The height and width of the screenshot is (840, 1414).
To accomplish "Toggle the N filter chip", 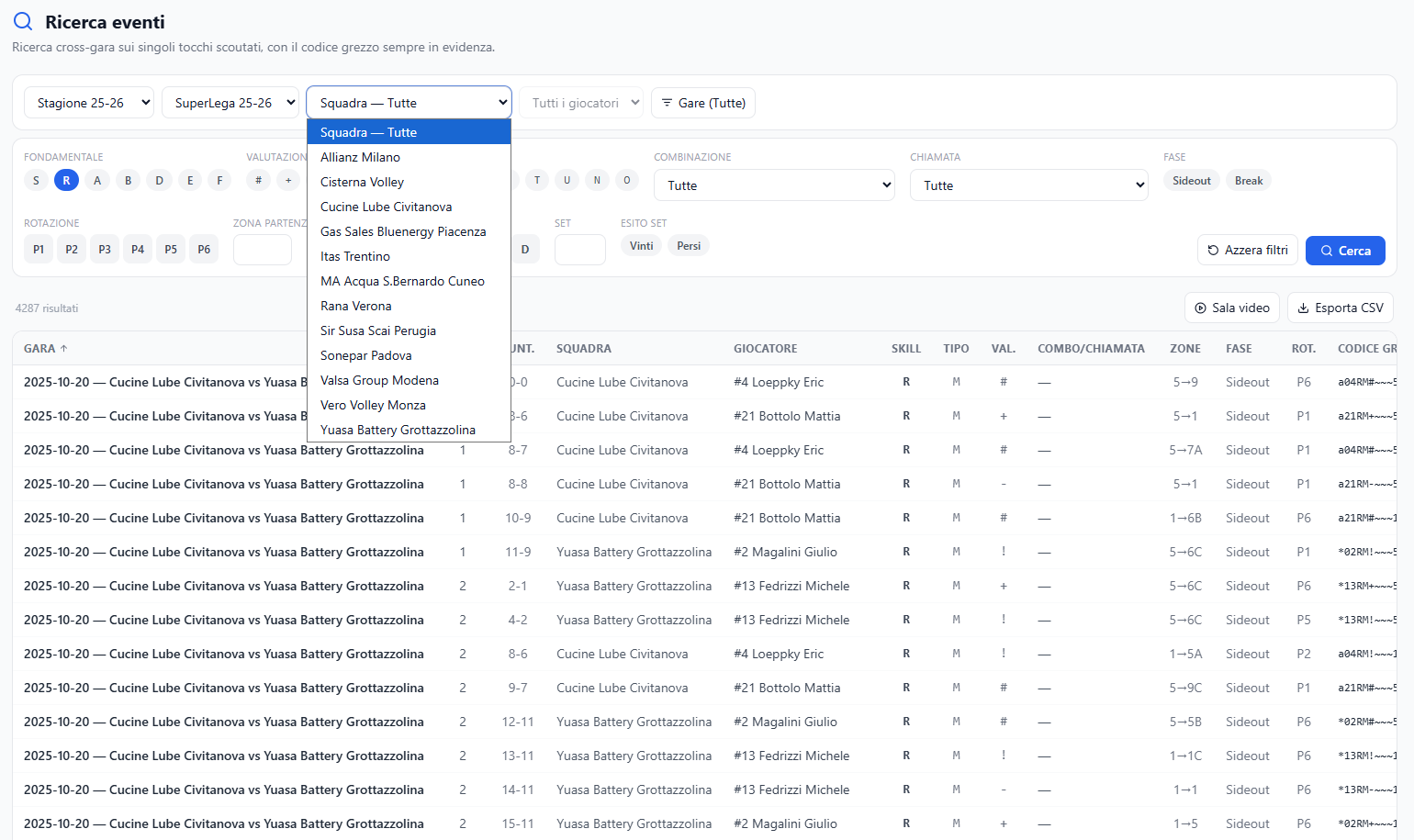I will pos(597,181).
